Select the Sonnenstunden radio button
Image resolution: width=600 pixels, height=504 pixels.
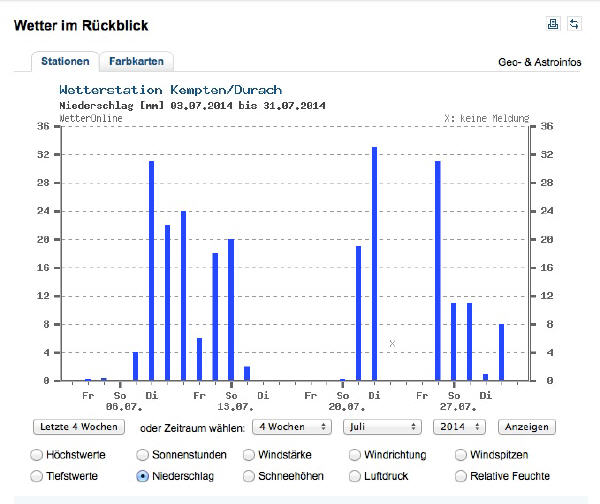pos(142,455)
